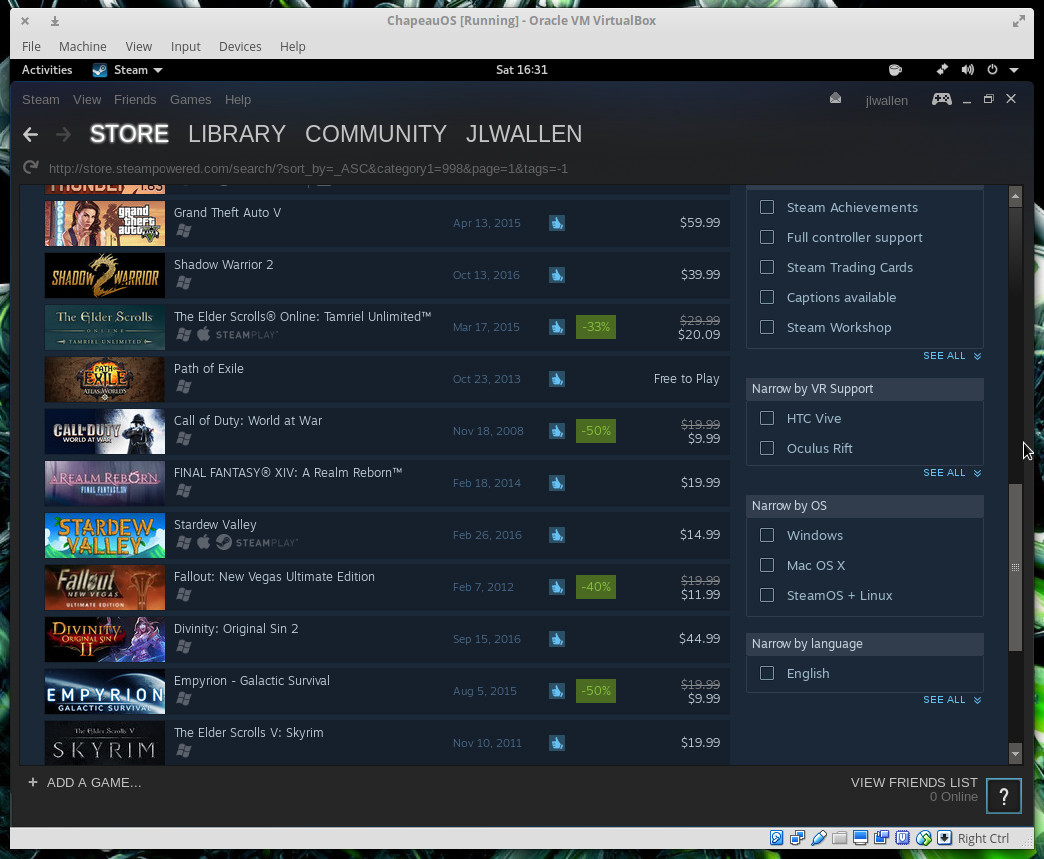This screenshot has width=1044, height=859.
Task: Enable the Steam Achievements filter
Action: coord(767,207)
